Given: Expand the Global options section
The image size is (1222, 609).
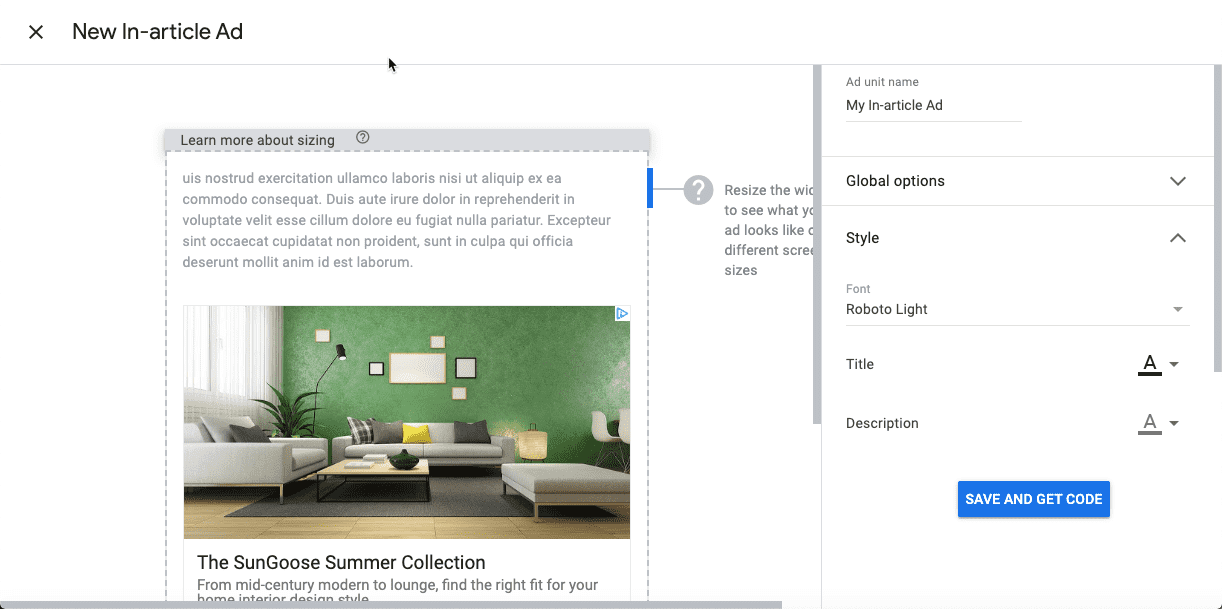Looking at the screenshot, I should (x=1177, y=181).
